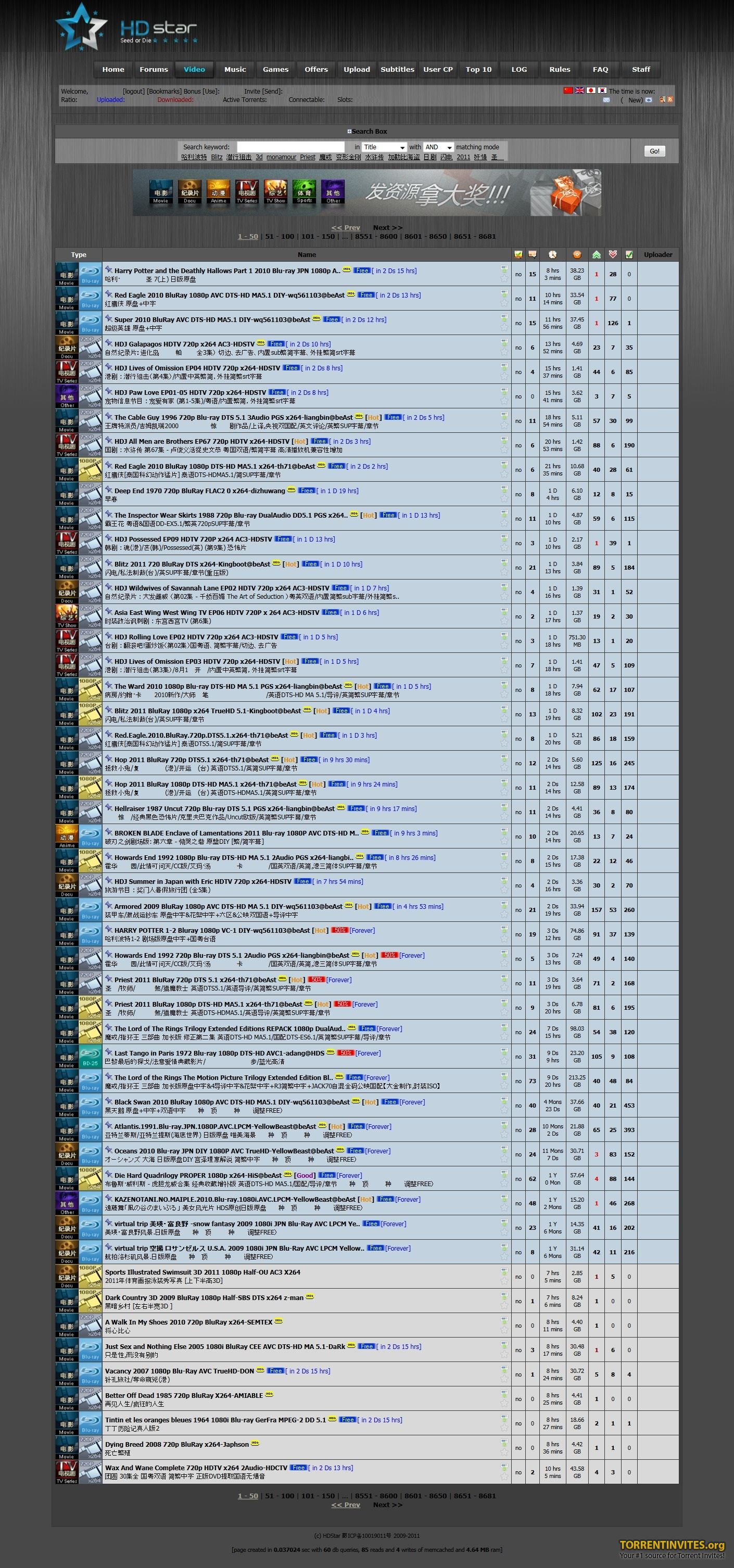Viewport: 734px width, 1568px height.
Task: Open the RSS feed icon
Action: (670, 100)
